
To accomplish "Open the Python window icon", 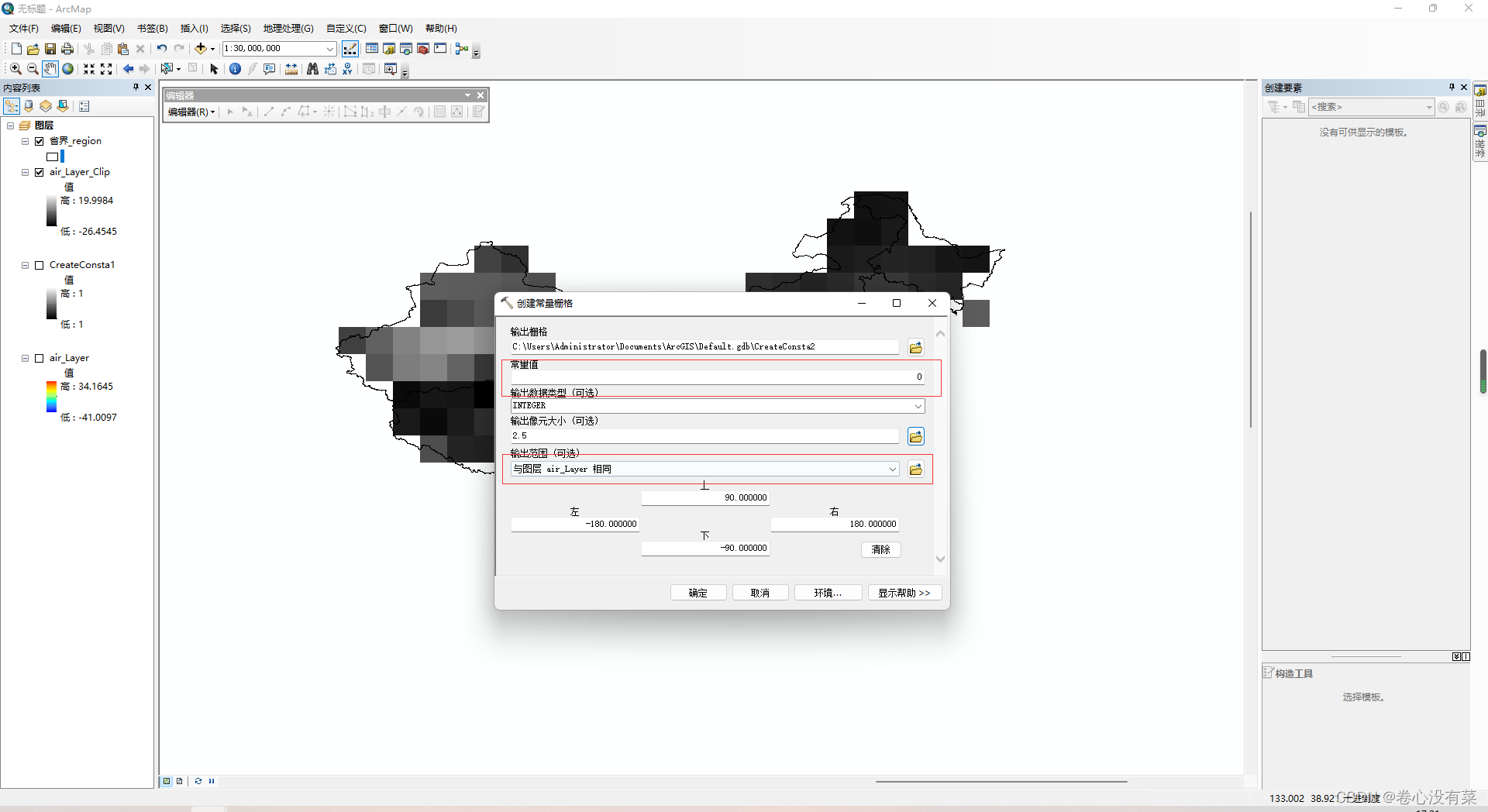I will 440,49.
